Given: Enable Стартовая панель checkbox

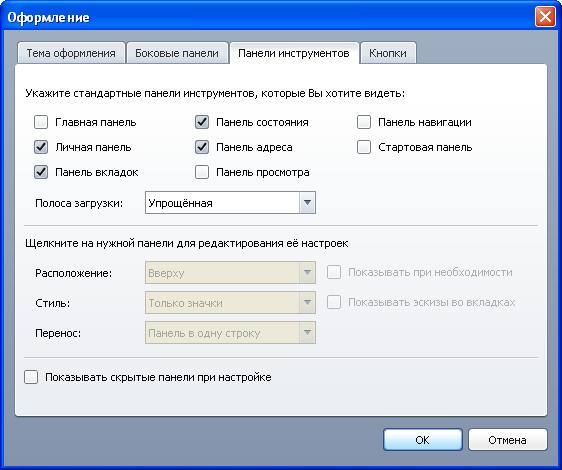Looking at the screenshot, I should [x=364, y=147].
